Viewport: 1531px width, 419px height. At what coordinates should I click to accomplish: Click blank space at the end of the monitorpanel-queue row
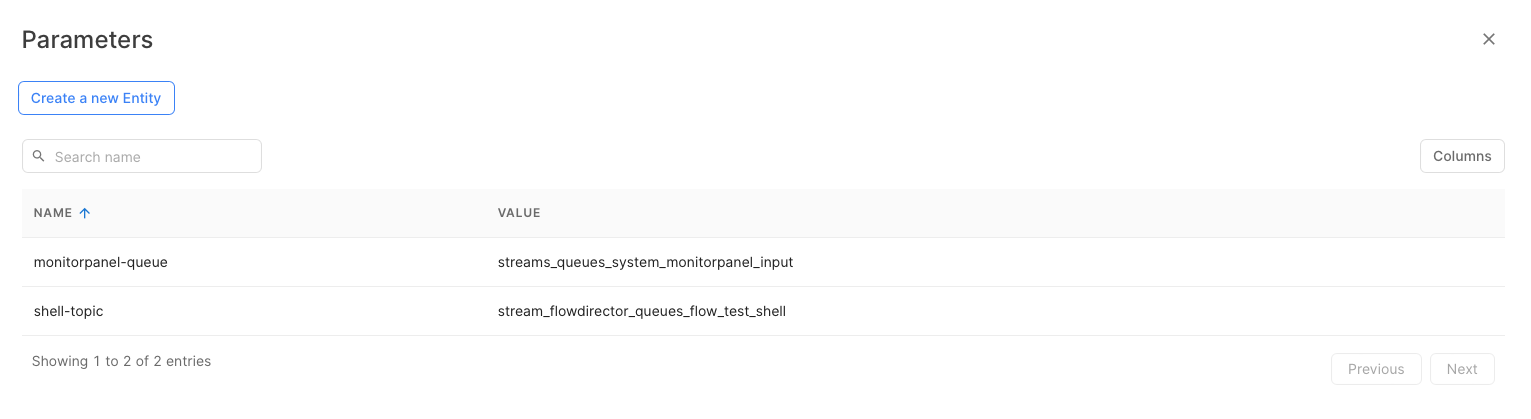[x=1200, y=262]
